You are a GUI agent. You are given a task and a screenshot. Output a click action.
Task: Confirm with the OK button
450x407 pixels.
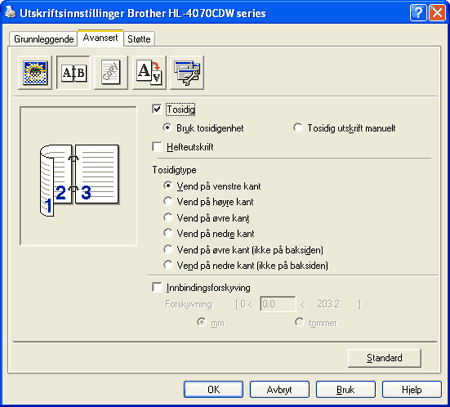click(213, 389)
